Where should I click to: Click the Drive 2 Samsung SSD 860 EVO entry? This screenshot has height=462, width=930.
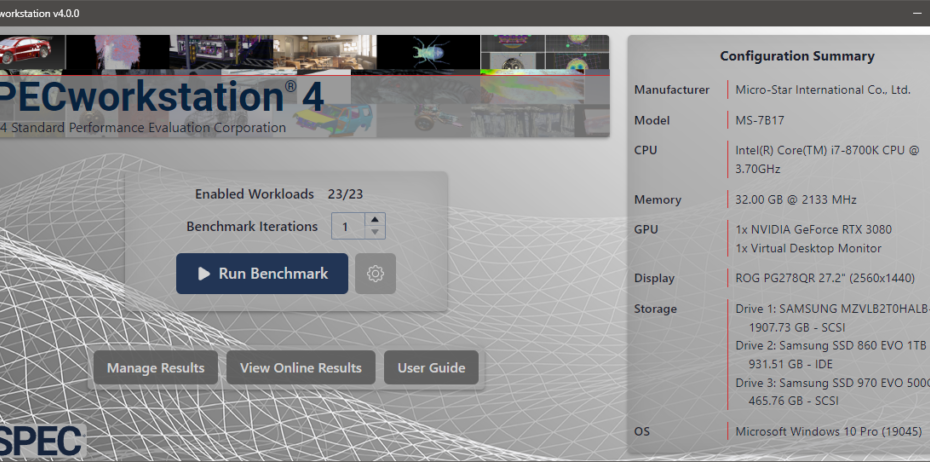[830, 345]
